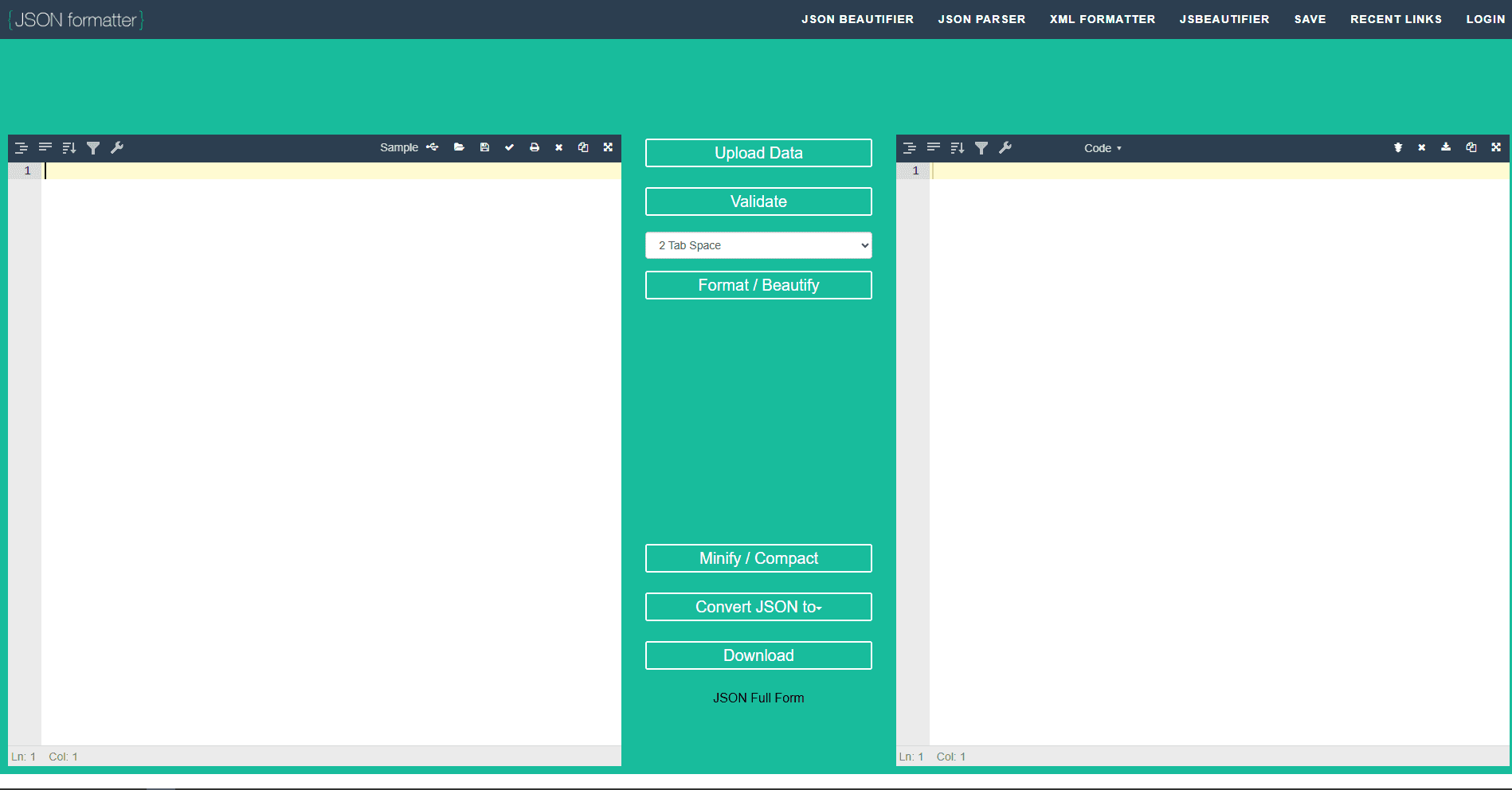Open the JSON Full Form link
1512x790 pixels.
click(758, 698)
